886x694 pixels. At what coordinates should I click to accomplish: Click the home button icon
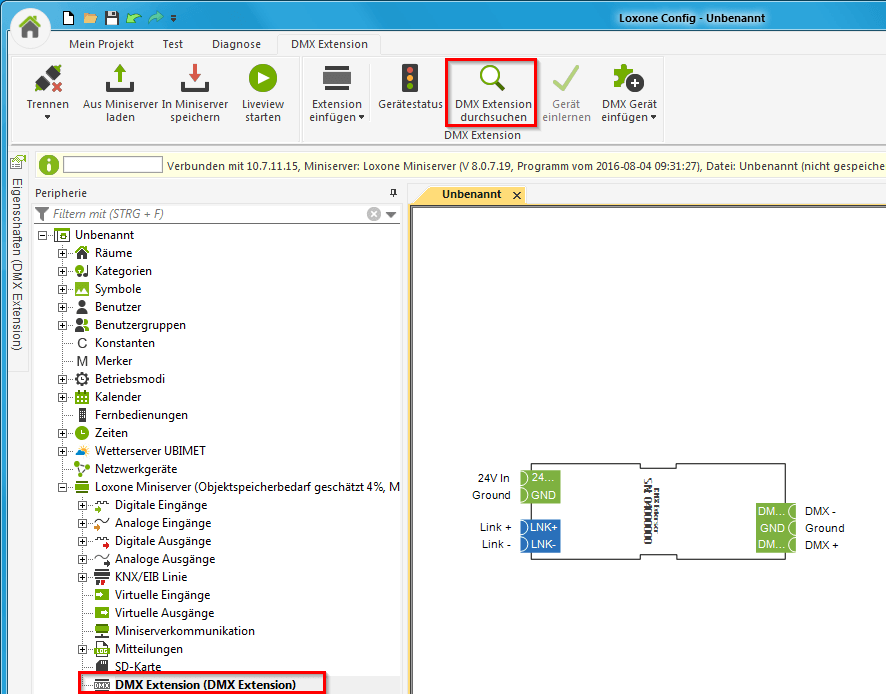[30, 27]
